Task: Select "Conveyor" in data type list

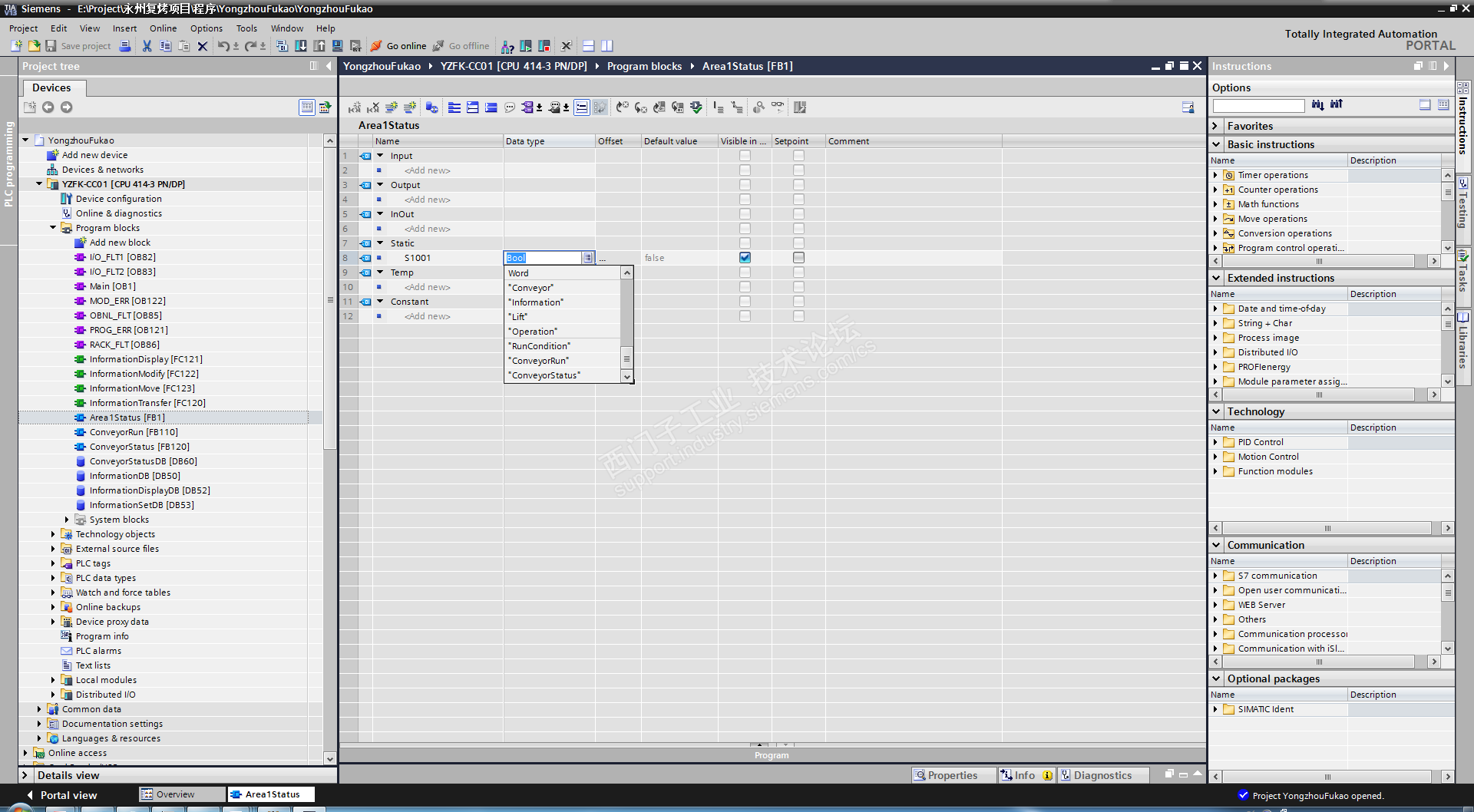Action: (562, 288)
